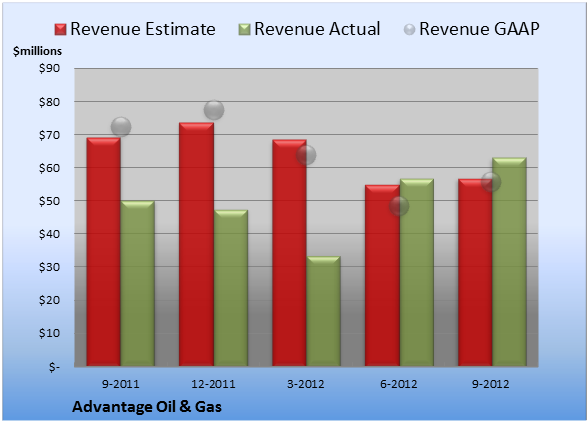
Task: Click the Revenue Estimate red legend swatch
Action: (60, 30)
